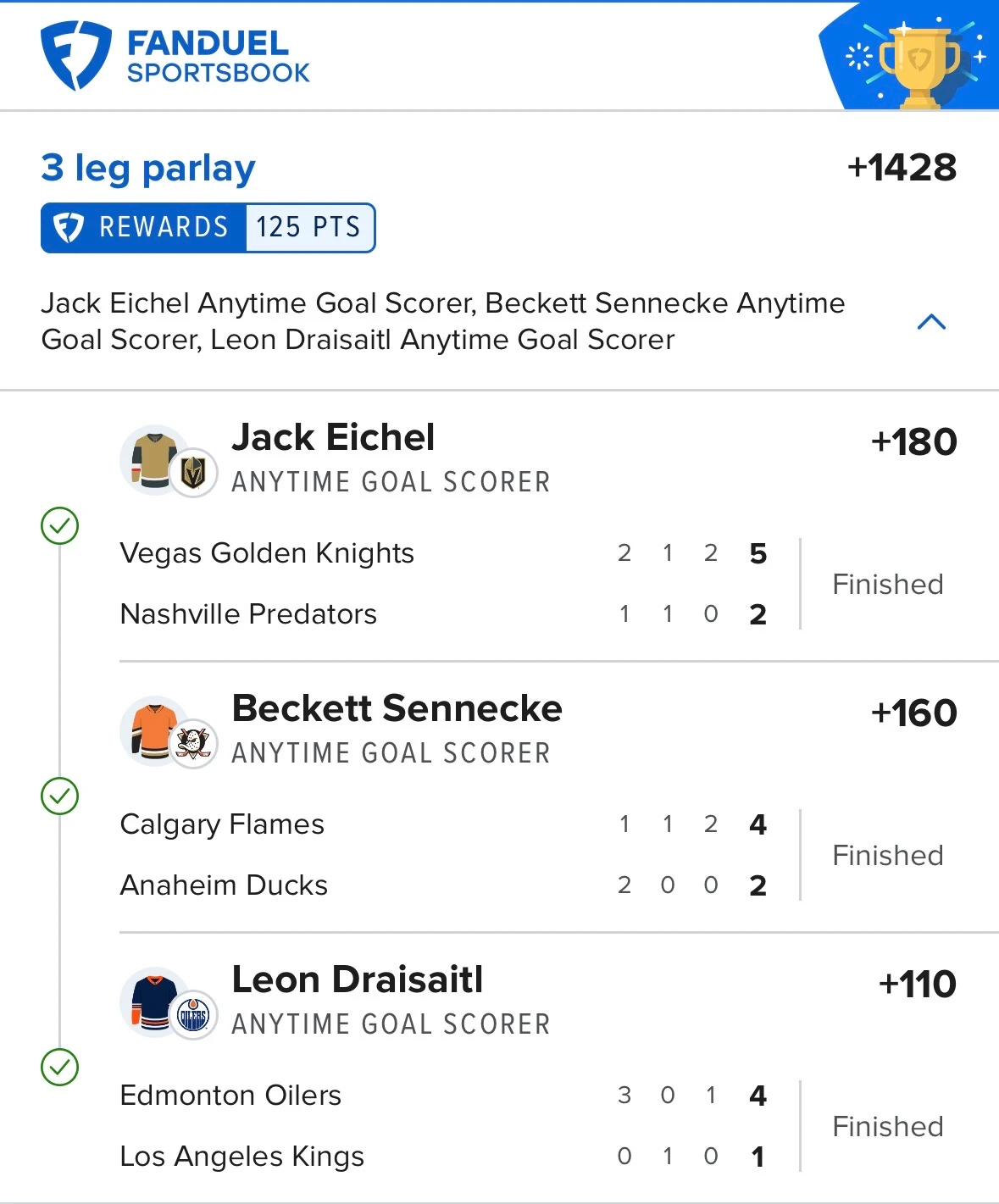Click the green checkmark beside Beckett Sennecke
This screenshot has height=1204, width=999.
tap(60, 796)
